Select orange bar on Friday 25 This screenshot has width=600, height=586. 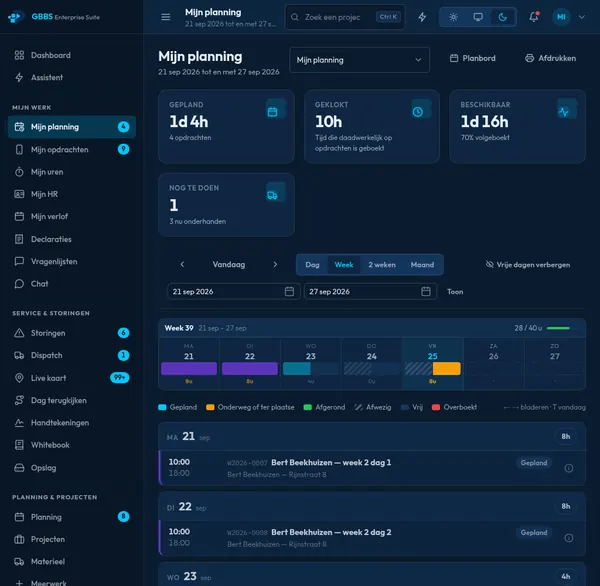click(447, 369)
